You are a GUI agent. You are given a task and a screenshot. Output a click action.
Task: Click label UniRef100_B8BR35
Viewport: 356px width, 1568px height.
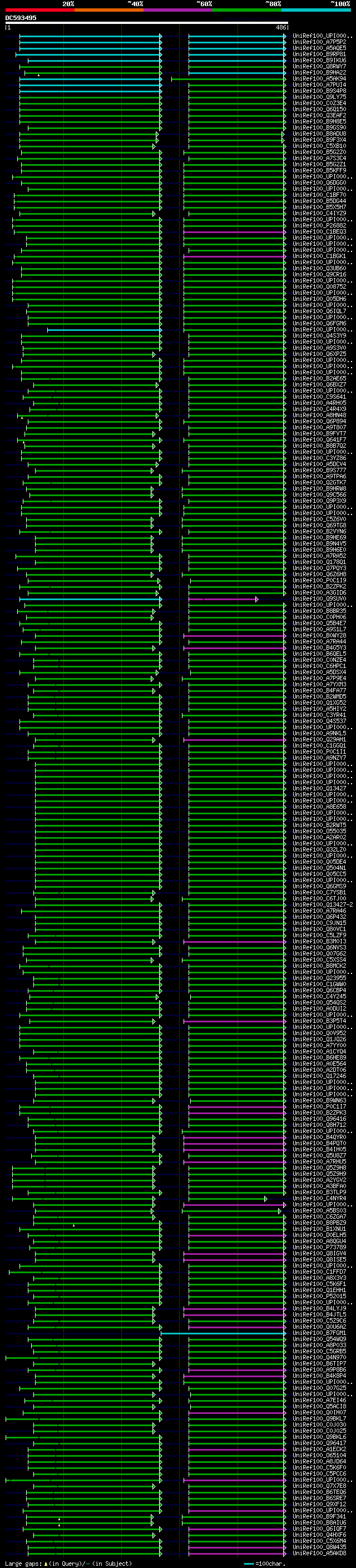319,611
